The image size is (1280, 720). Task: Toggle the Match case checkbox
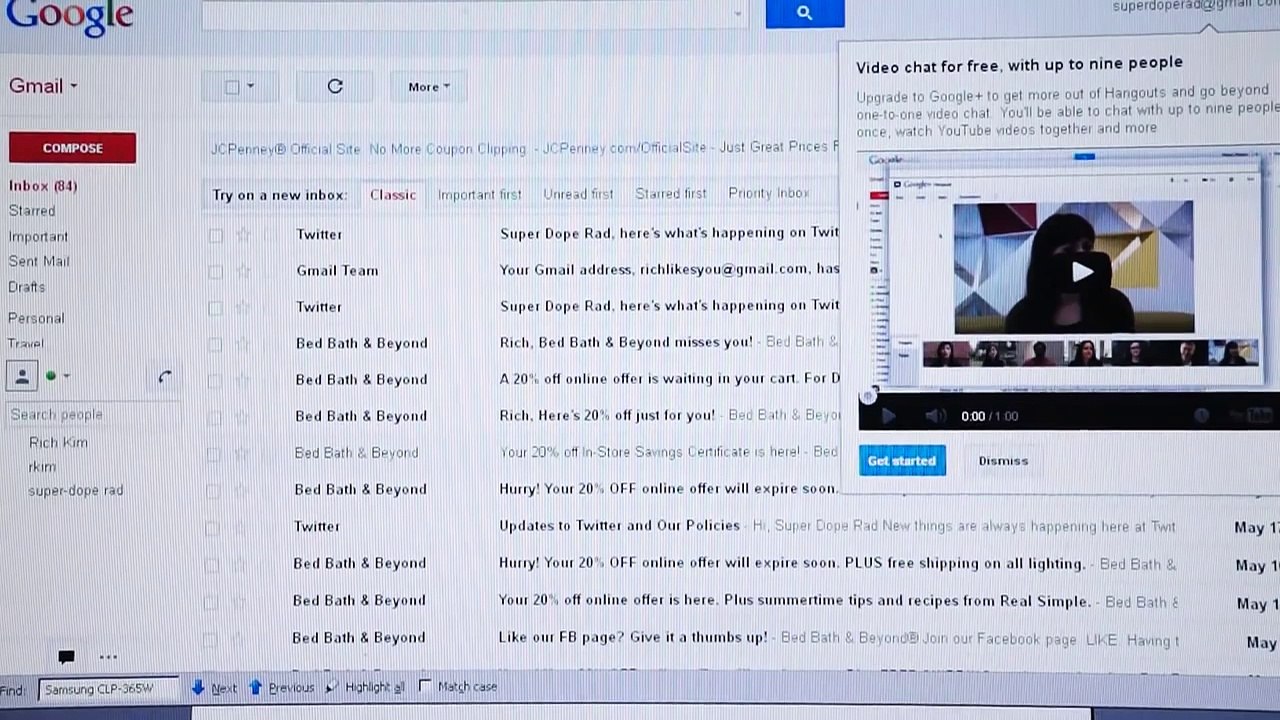point(425,686)
